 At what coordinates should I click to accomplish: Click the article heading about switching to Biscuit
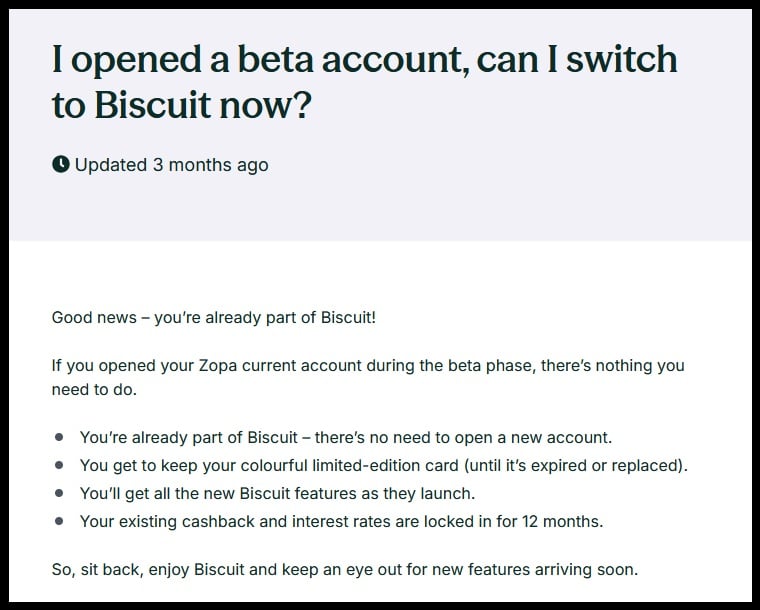click(364, 82)
